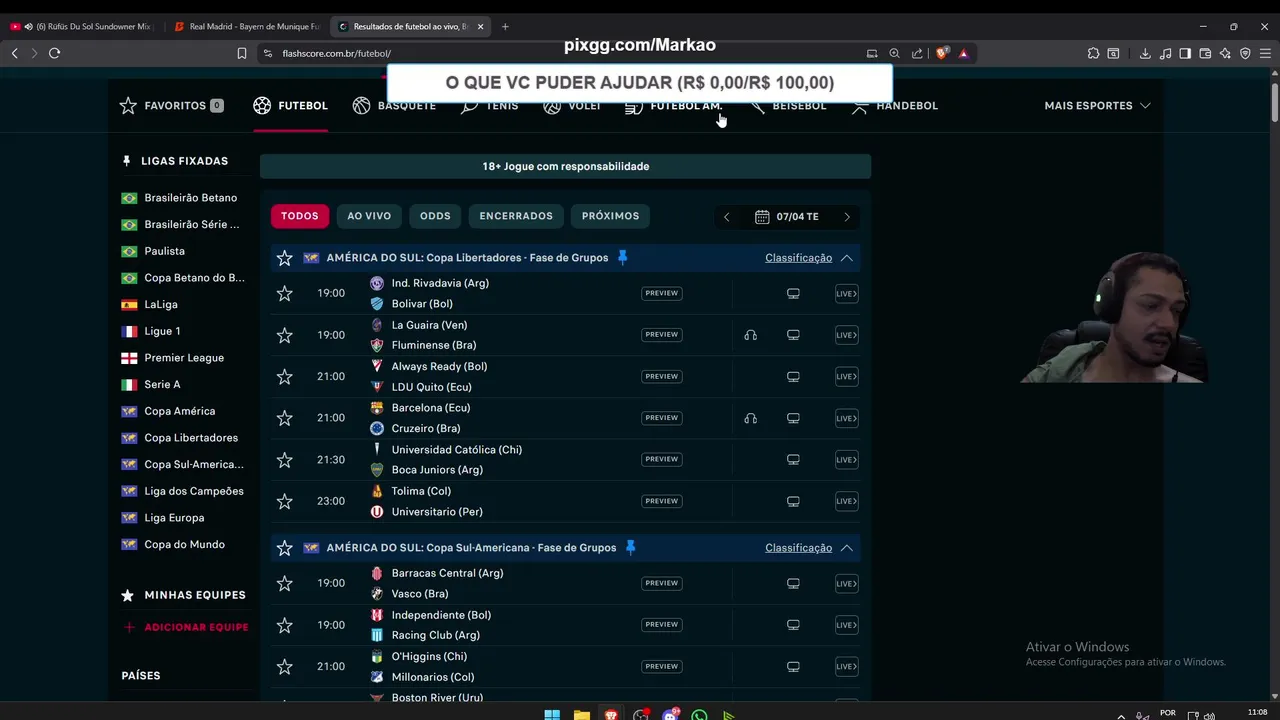This screenshot has height=720, width=1280.
Task: Open File Explorer from the taskbar
Action: tap(581, 715)
